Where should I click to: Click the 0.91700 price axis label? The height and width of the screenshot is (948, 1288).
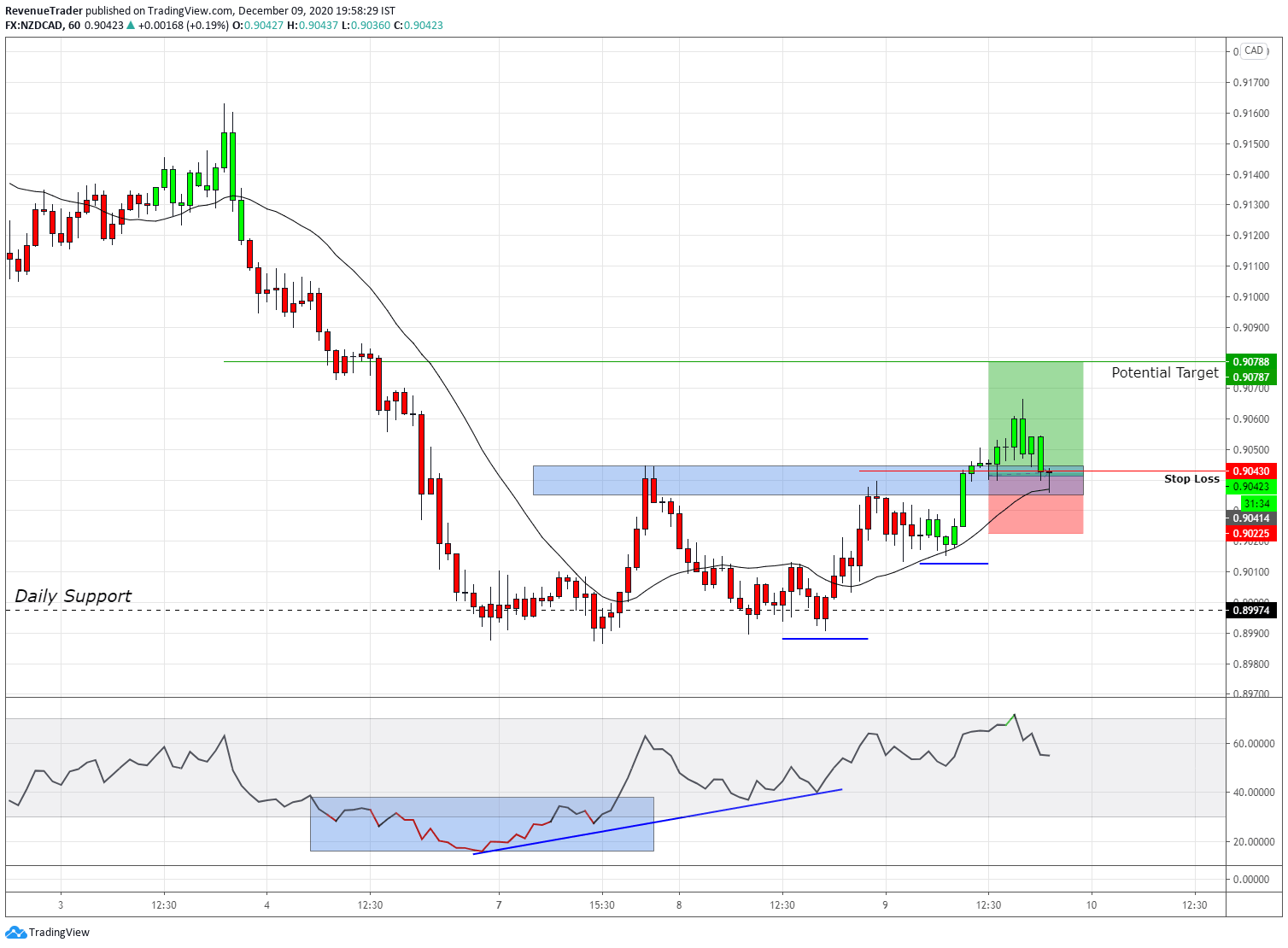pyautogui.click(x=1251, y=83)
